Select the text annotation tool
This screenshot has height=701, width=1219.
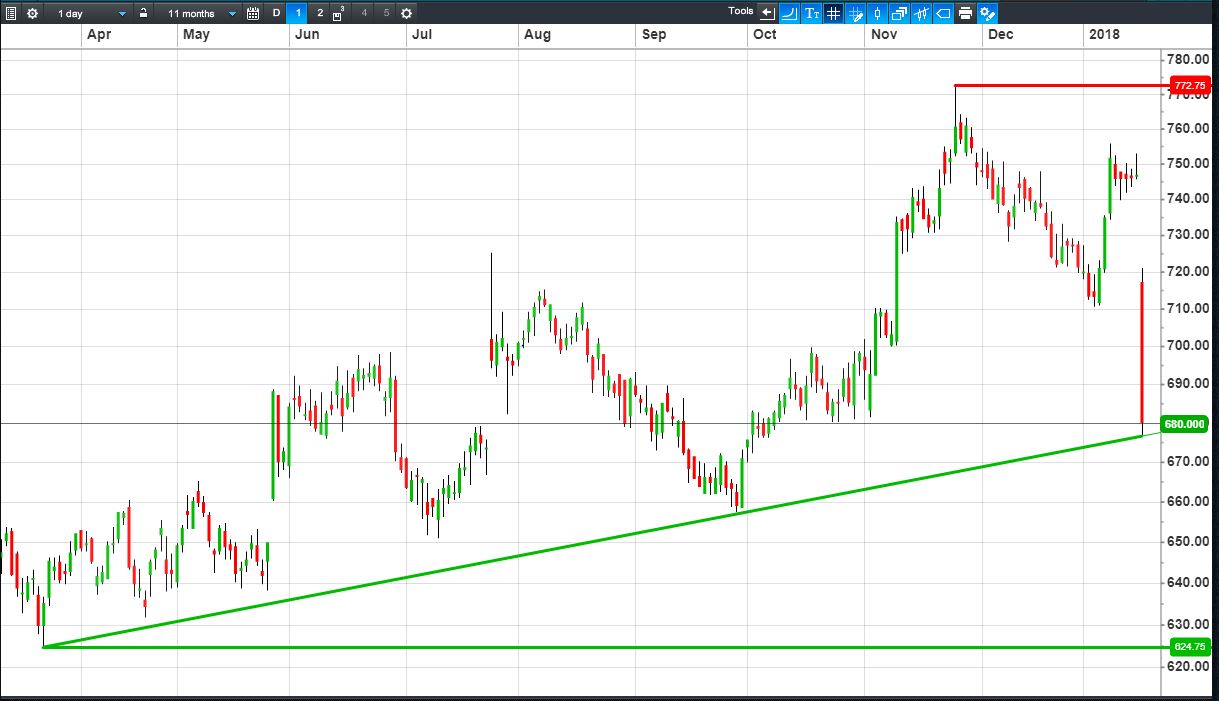(811, 13)
